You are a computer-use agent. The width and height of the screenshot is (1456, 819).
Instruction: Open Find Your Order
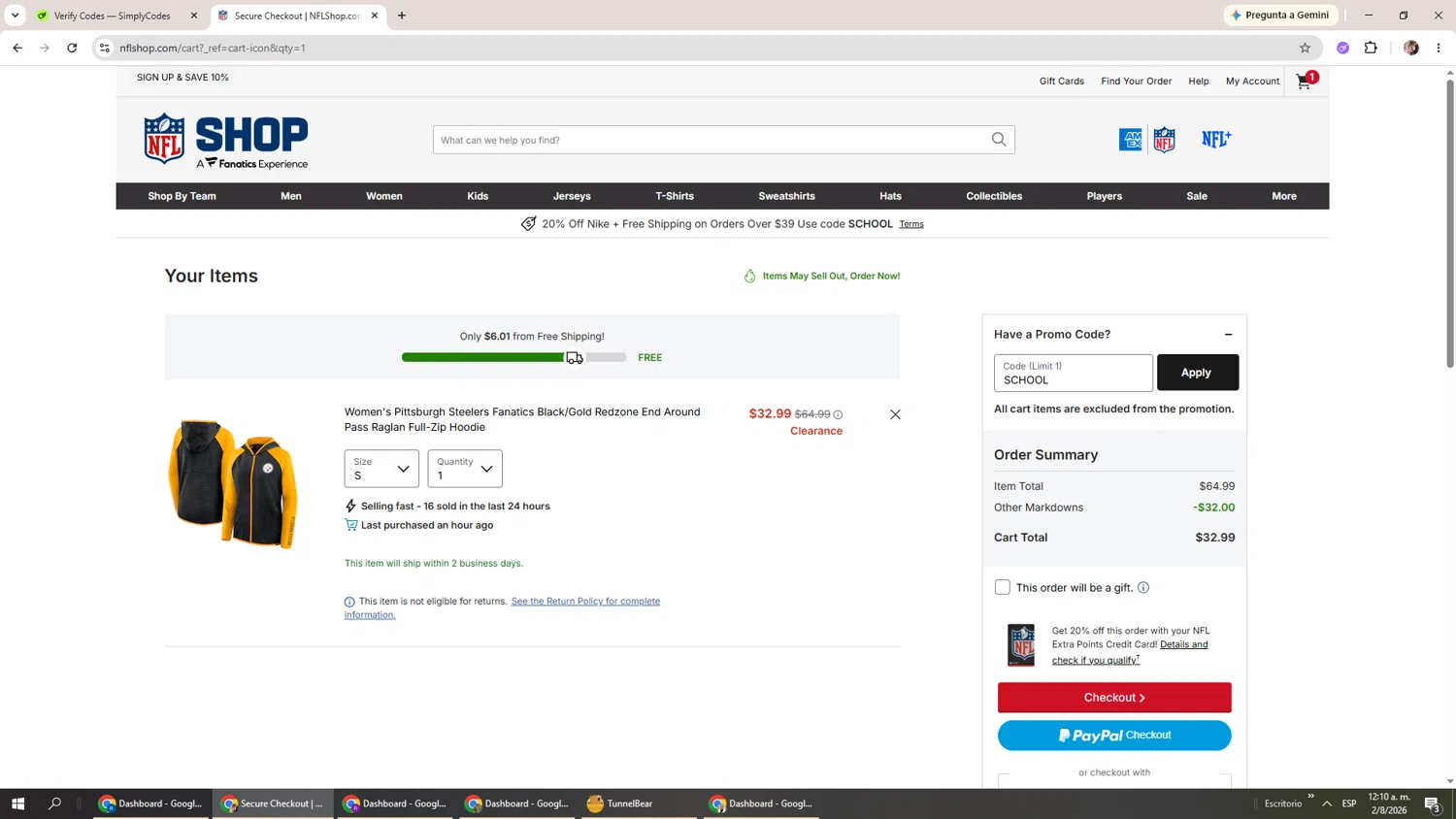(1137, 82)
